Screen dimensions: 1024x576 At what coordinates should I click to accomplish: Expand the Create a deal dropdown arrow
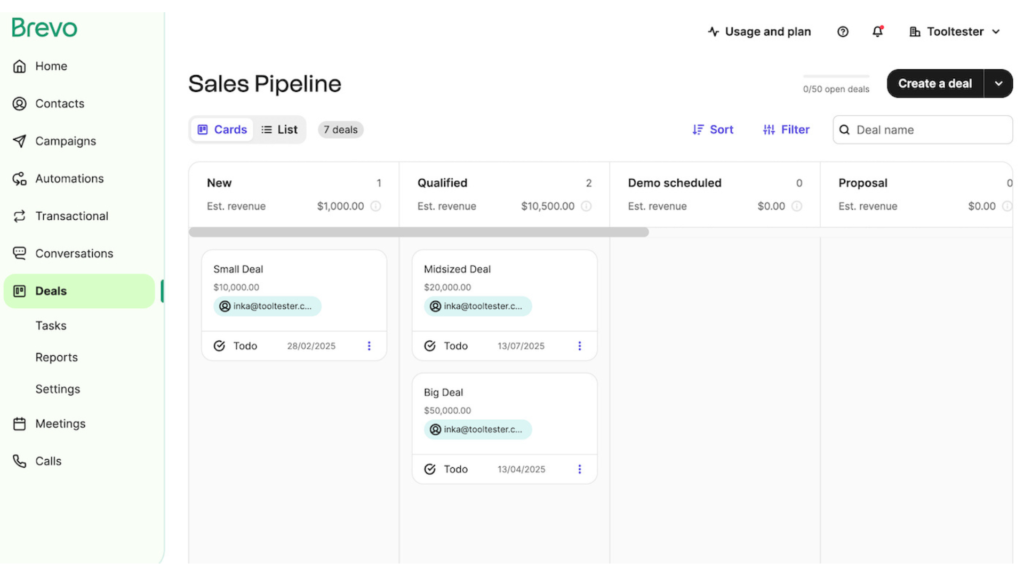click(x=999, y=83)
